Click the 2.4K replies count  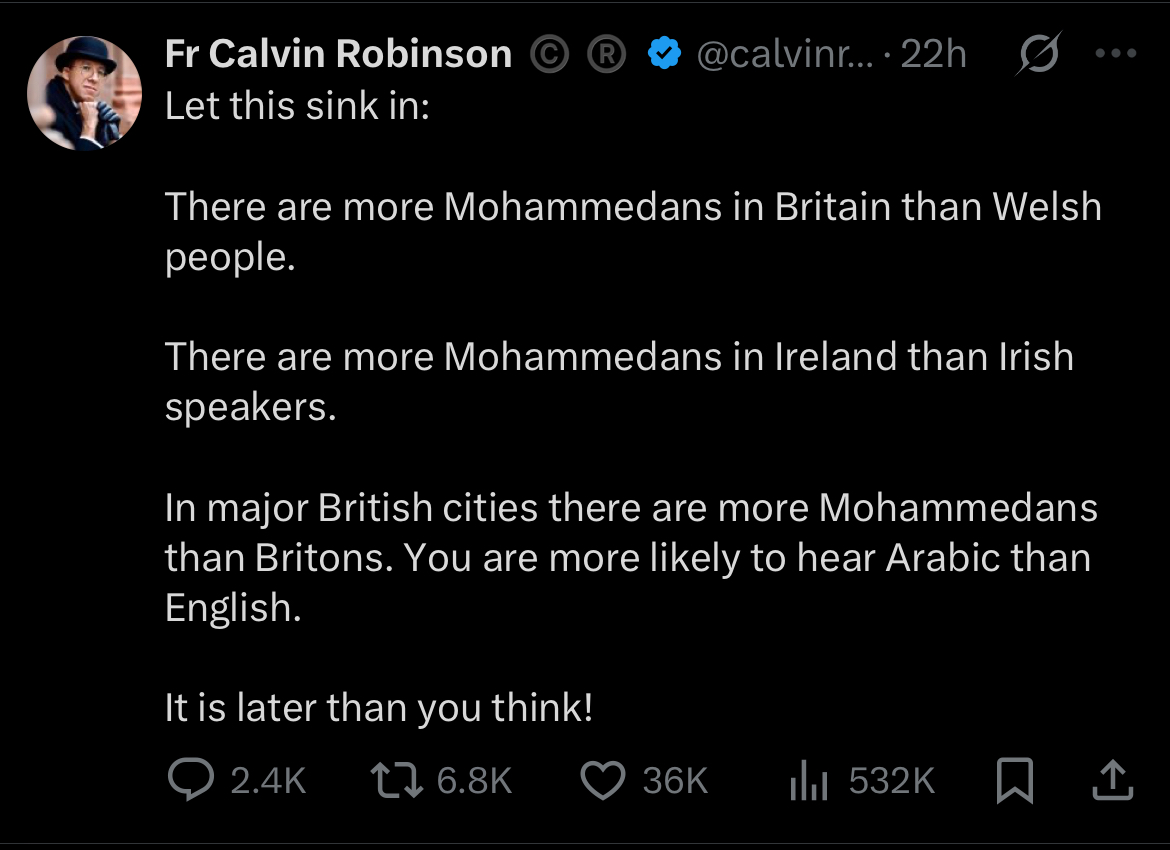[268, 781]
